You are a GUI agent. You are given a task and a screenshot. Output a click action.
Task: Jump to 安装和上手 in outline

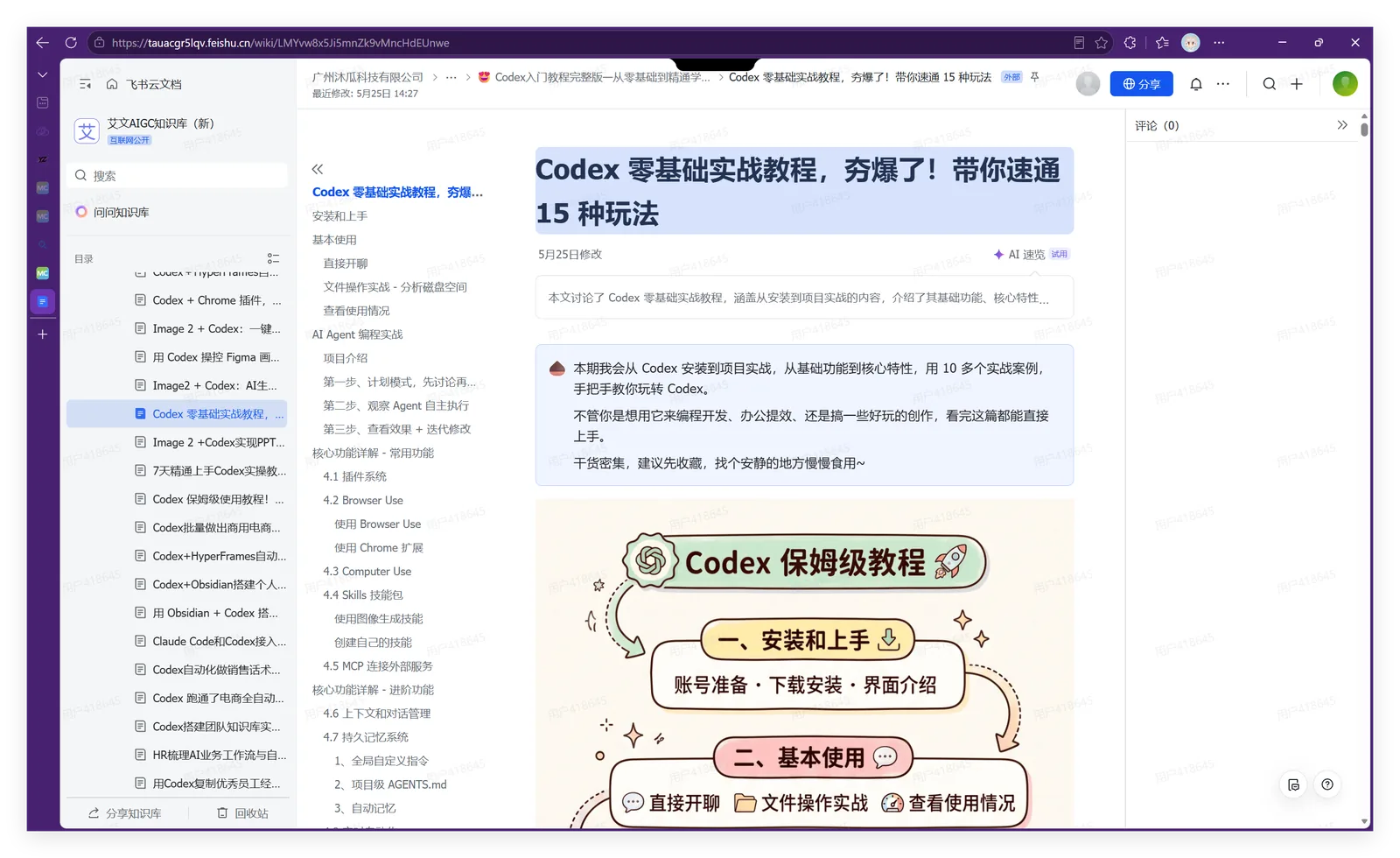[339, 215]
